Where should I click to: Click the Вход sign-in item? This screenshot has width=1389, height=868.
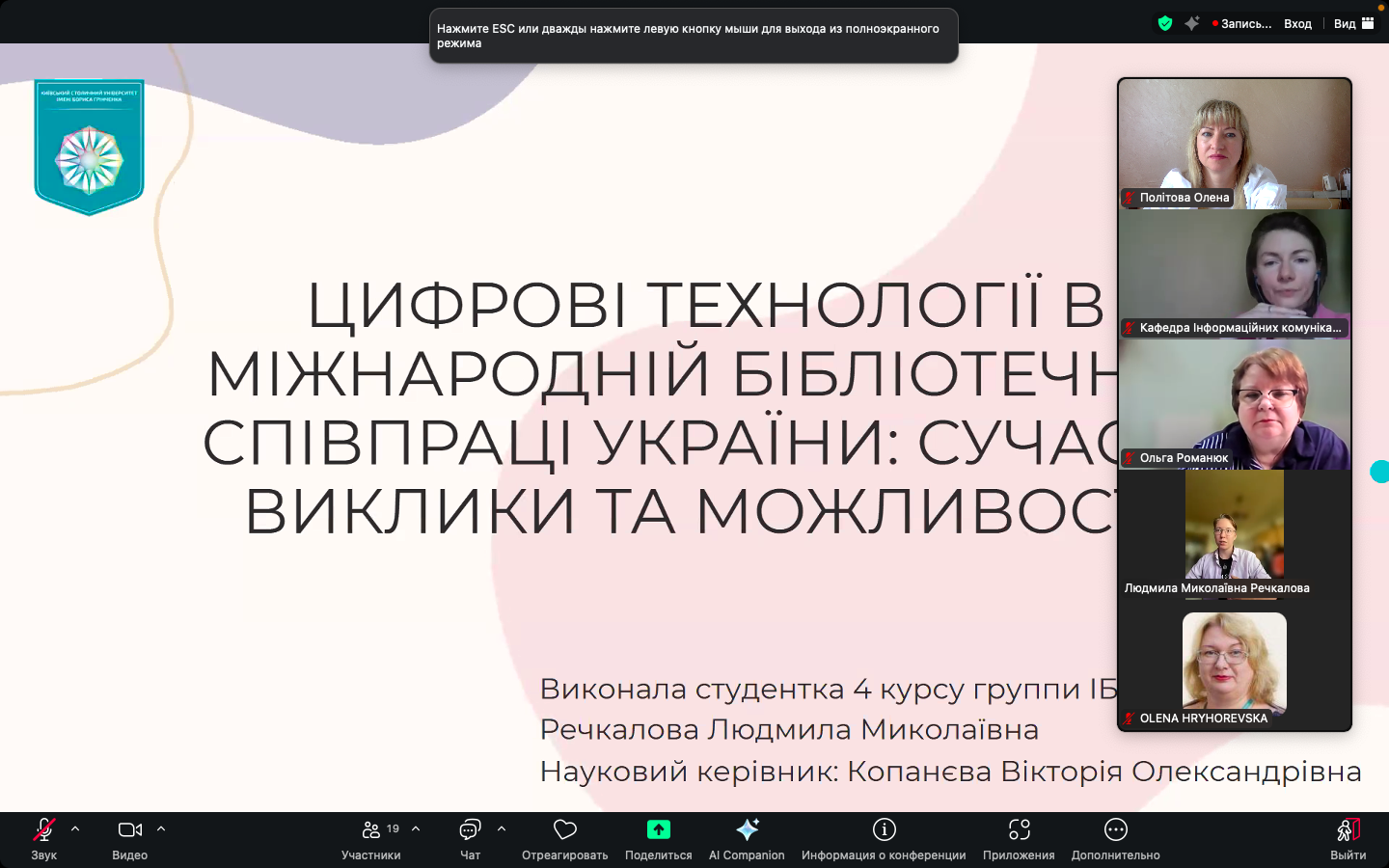coord(1297,24)
